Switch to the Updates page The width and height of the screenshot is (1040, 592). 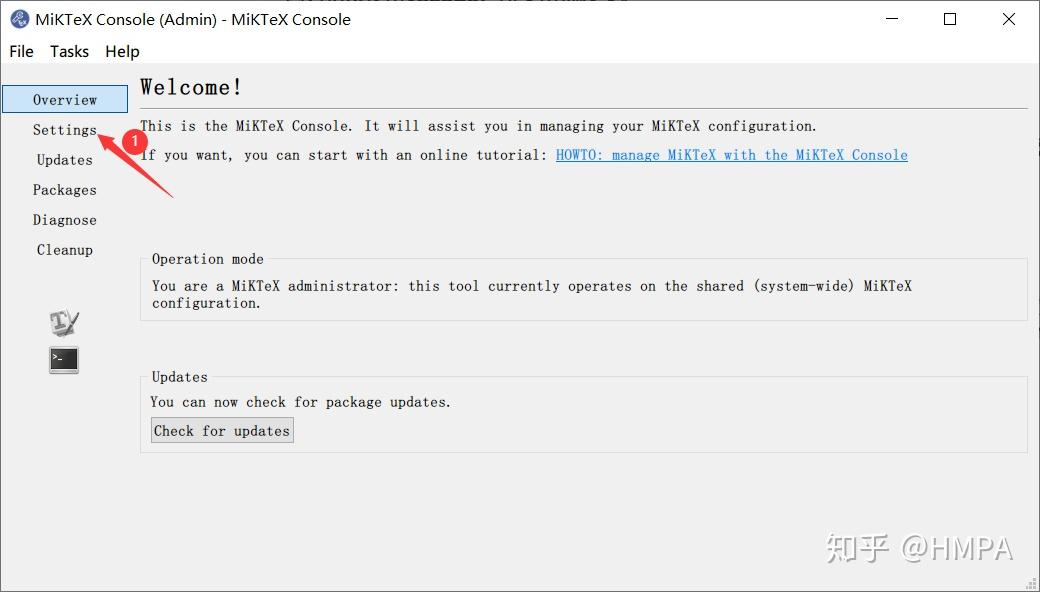[x=65, y=160]
